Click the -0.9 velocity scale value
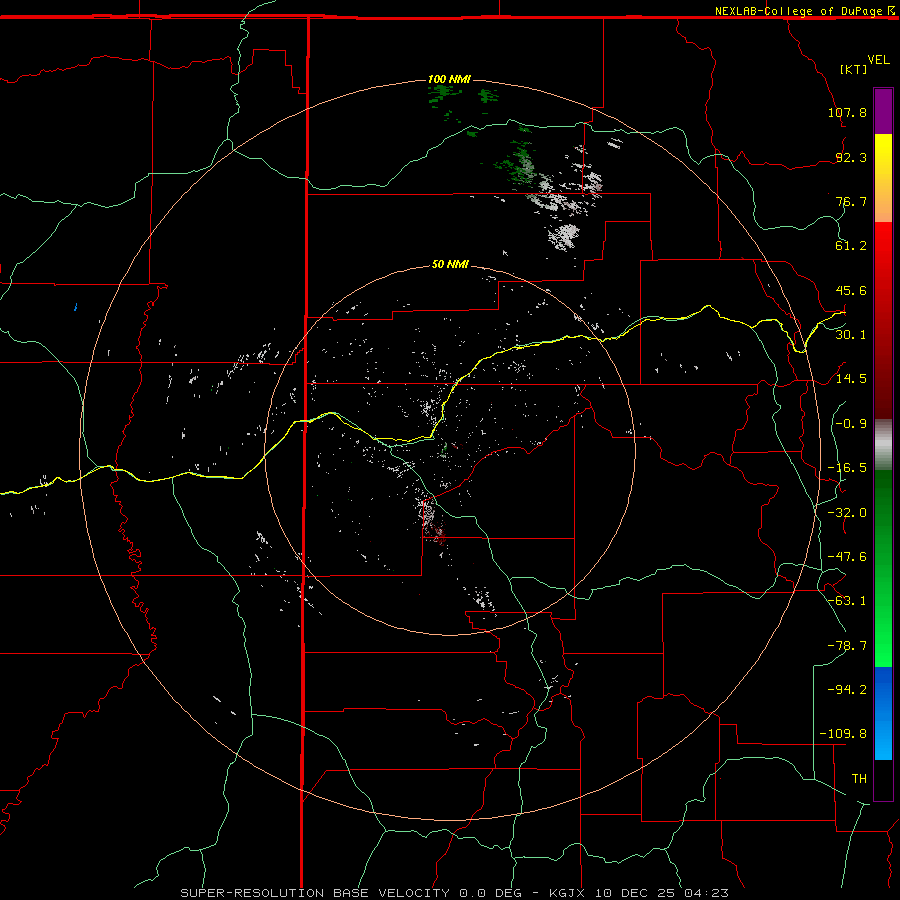Viewport: 900px width, 900px height. (x=851, y=424)
